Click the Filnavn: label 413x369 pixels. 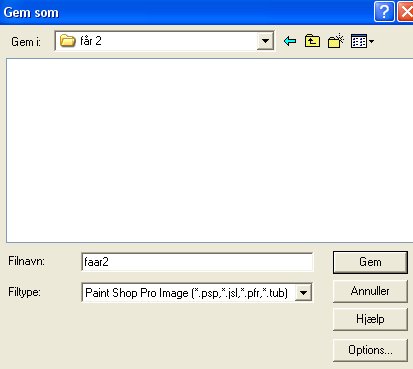[x=26, y=261]
